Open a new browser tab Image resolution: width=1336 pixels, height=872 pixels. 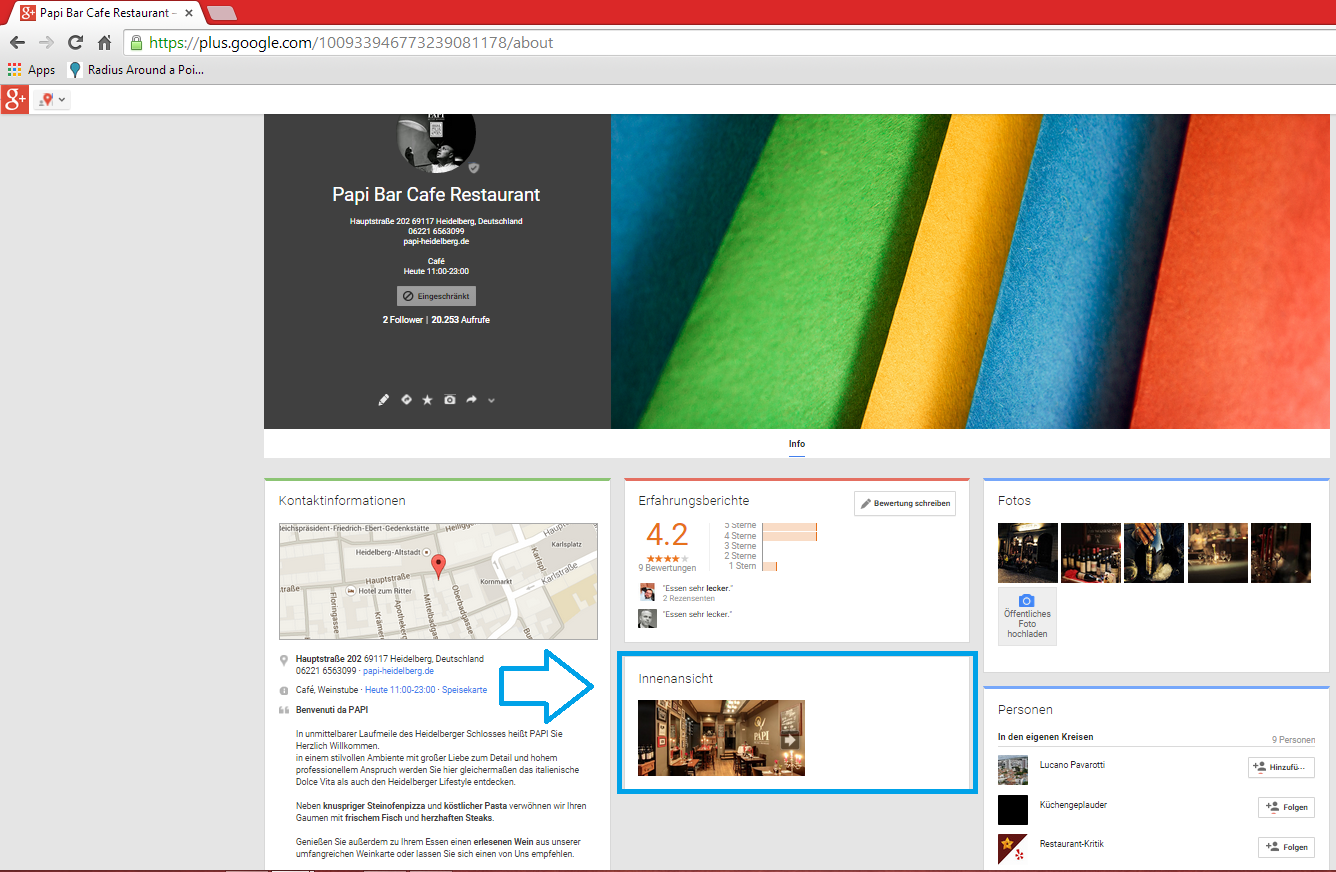coord(221,14)
